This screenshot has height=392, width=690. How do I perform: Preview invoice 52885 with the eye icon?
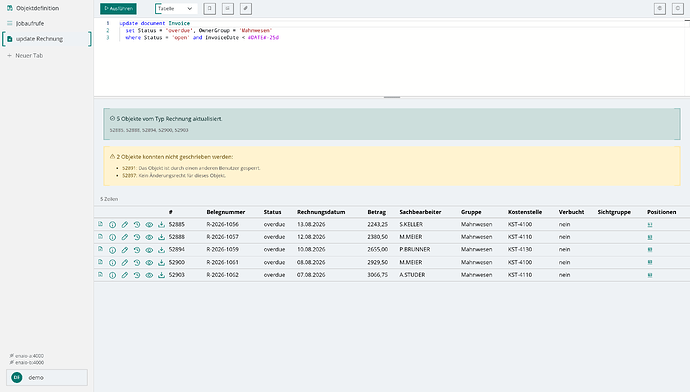click(149, 224)
